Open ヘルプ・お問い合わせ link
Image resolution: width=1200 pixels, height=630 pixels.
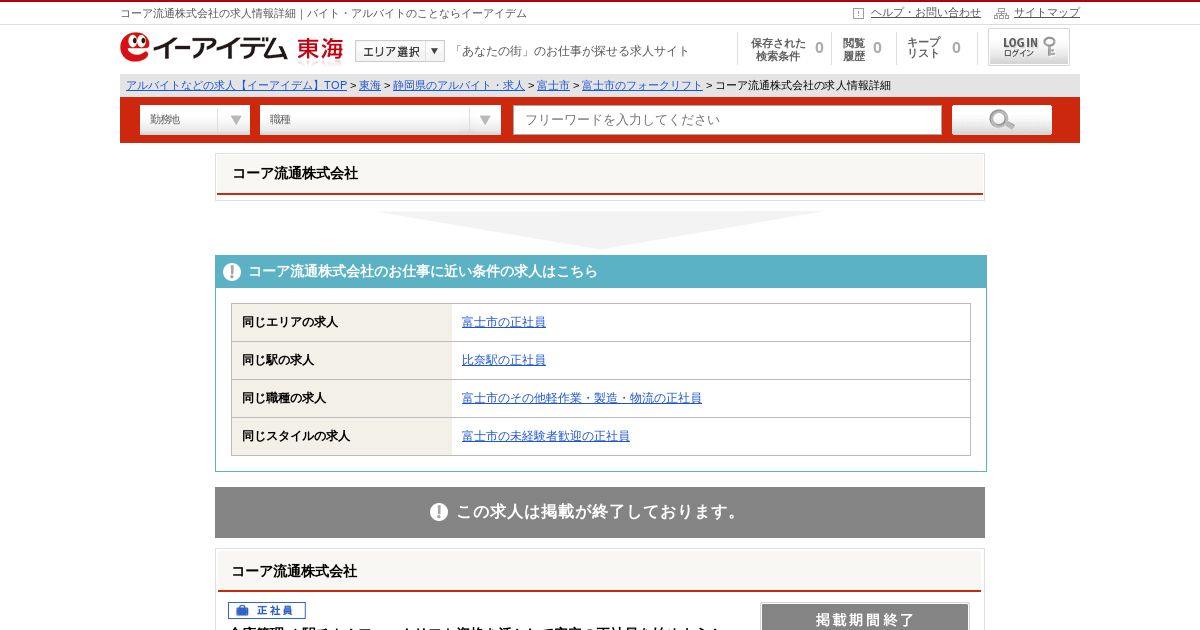[925, 13]
